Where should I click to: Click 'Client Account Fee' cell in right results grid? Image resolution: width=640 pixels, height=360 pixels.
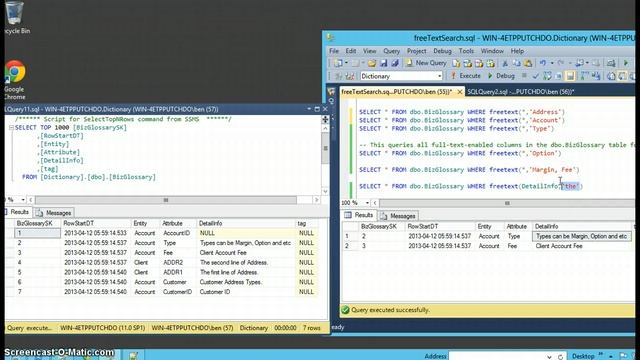point(582,246)
